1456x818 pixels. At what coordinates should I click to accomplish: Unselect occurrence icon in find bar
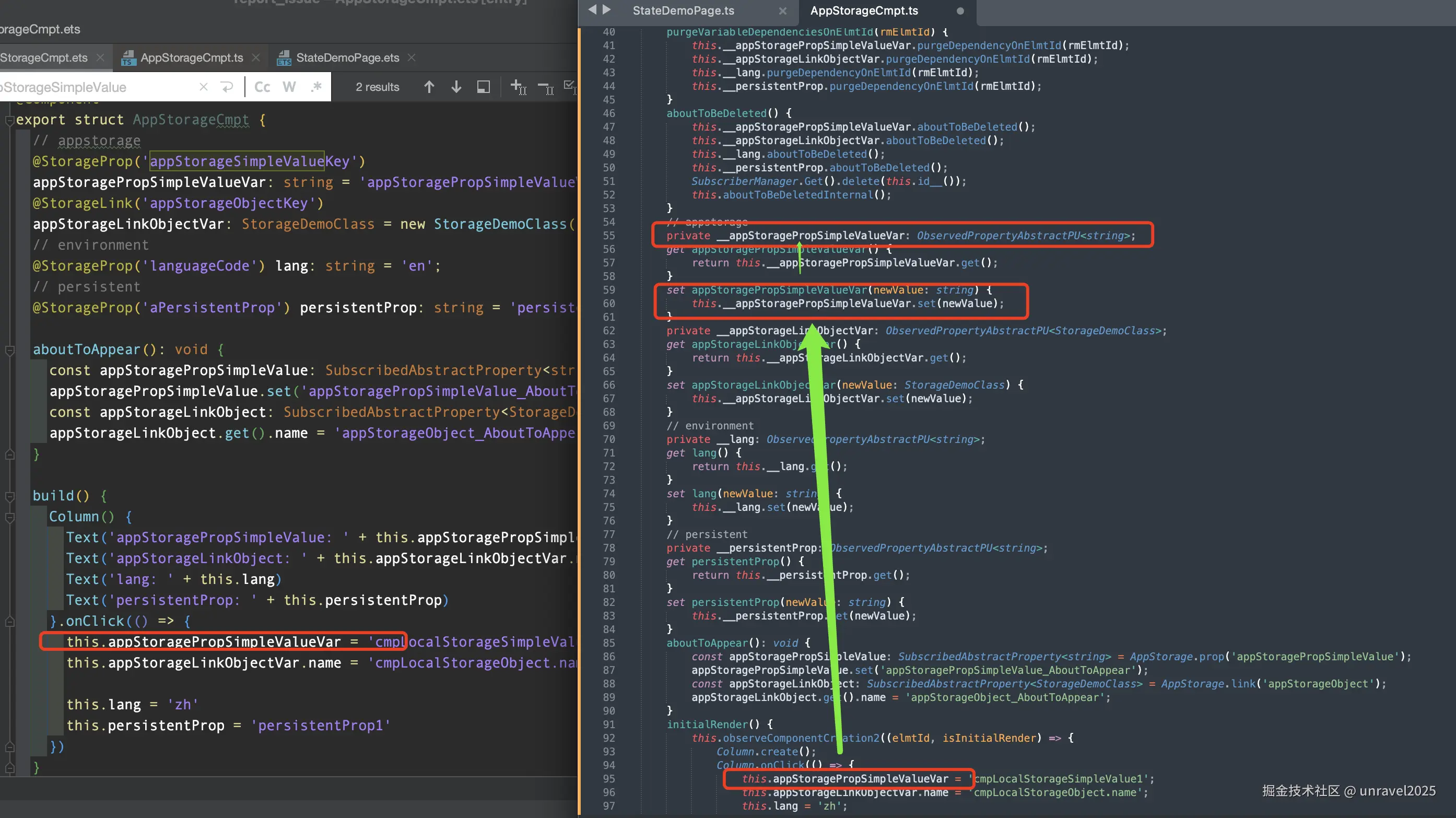click(545, 87)
